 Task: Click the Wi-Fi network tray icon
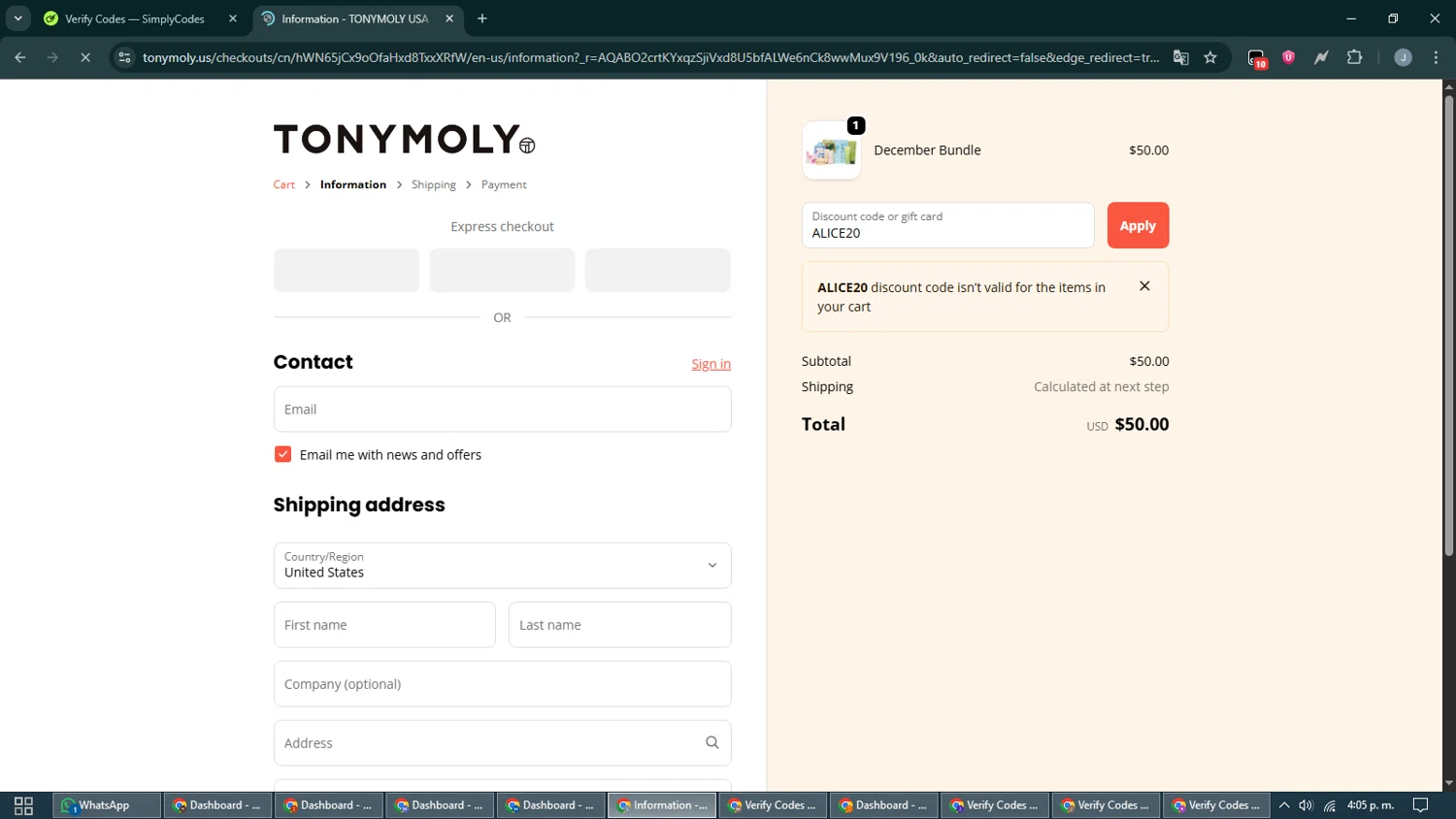click(x=1330, y=805)
